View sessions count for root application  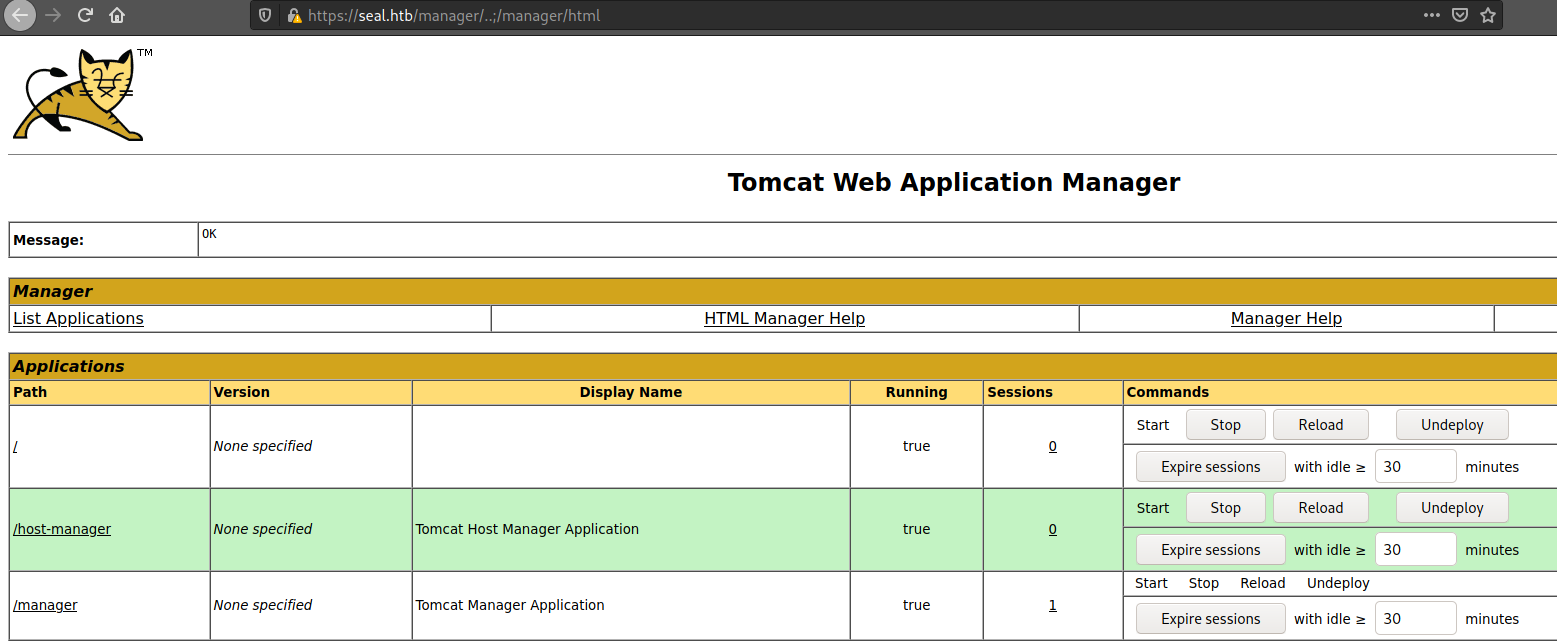point(1053,446)
